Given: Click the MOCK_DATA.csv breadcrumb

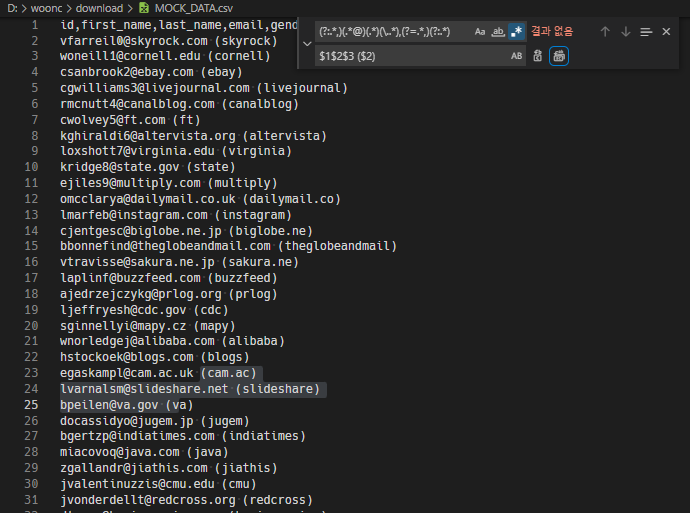Looking at the screenshot, I should 194,8.
